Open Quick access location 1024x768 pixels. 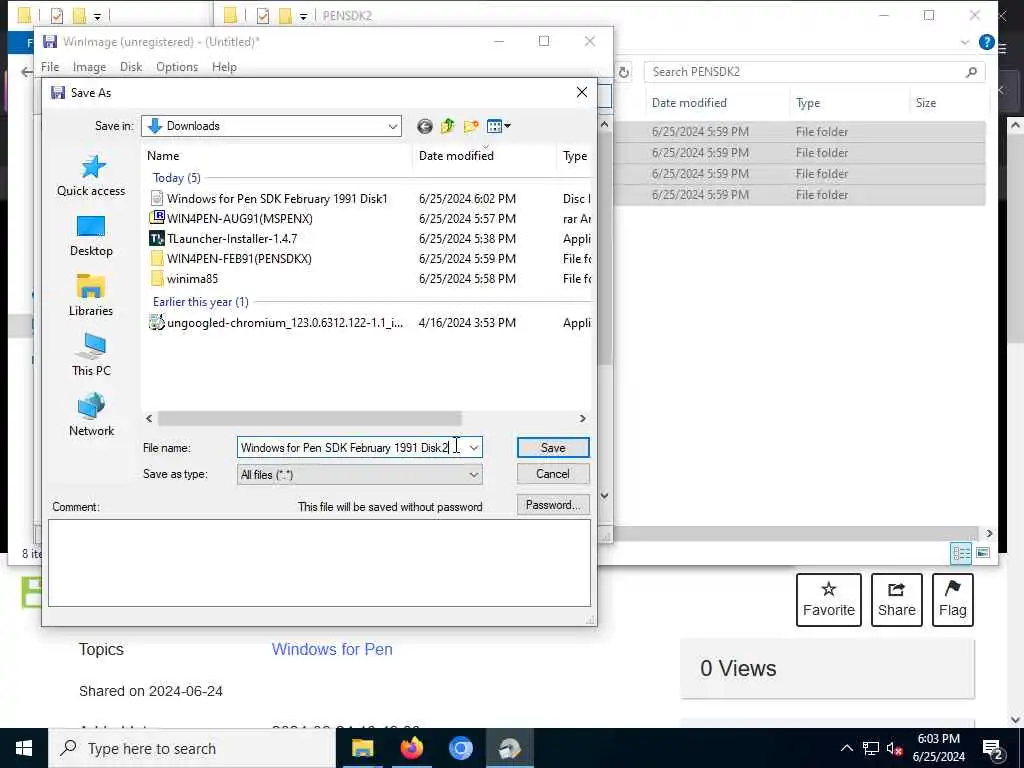point(91,176)
